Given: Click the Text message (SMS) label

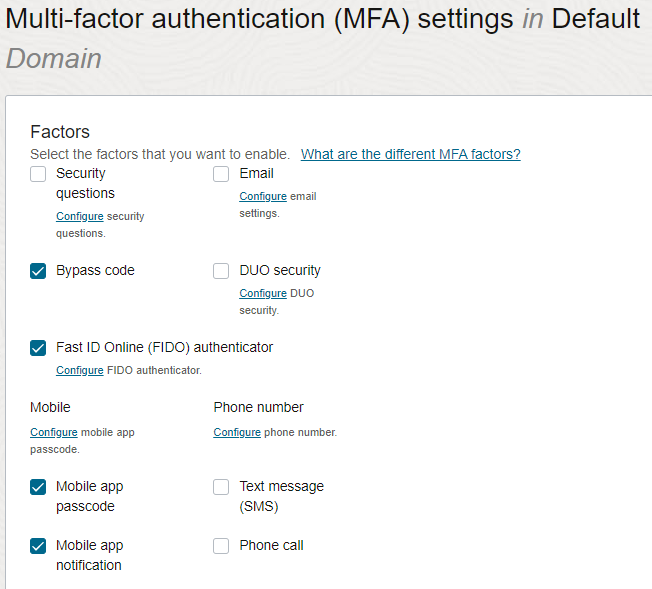Looking at the screenshot, I should 281,496.
